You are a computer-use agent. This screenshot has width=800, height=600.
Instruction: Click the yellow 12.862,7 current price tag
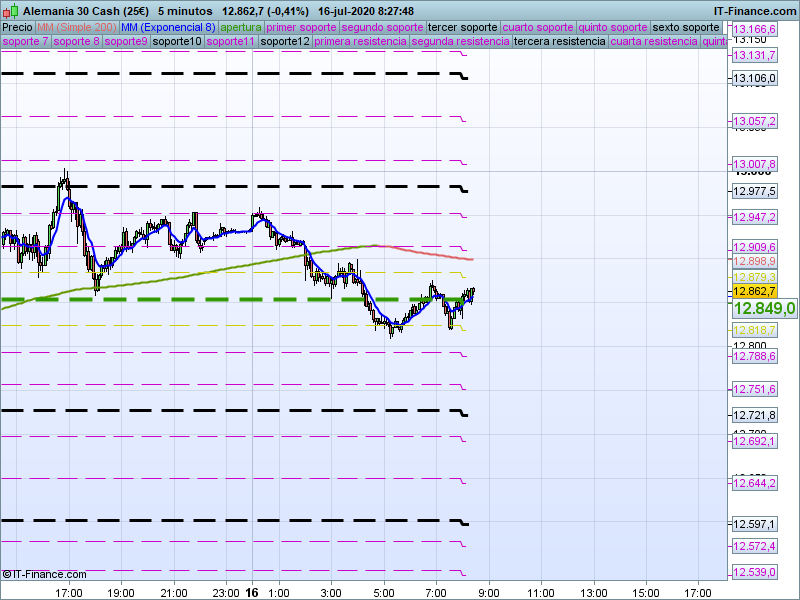pos(755,291)
